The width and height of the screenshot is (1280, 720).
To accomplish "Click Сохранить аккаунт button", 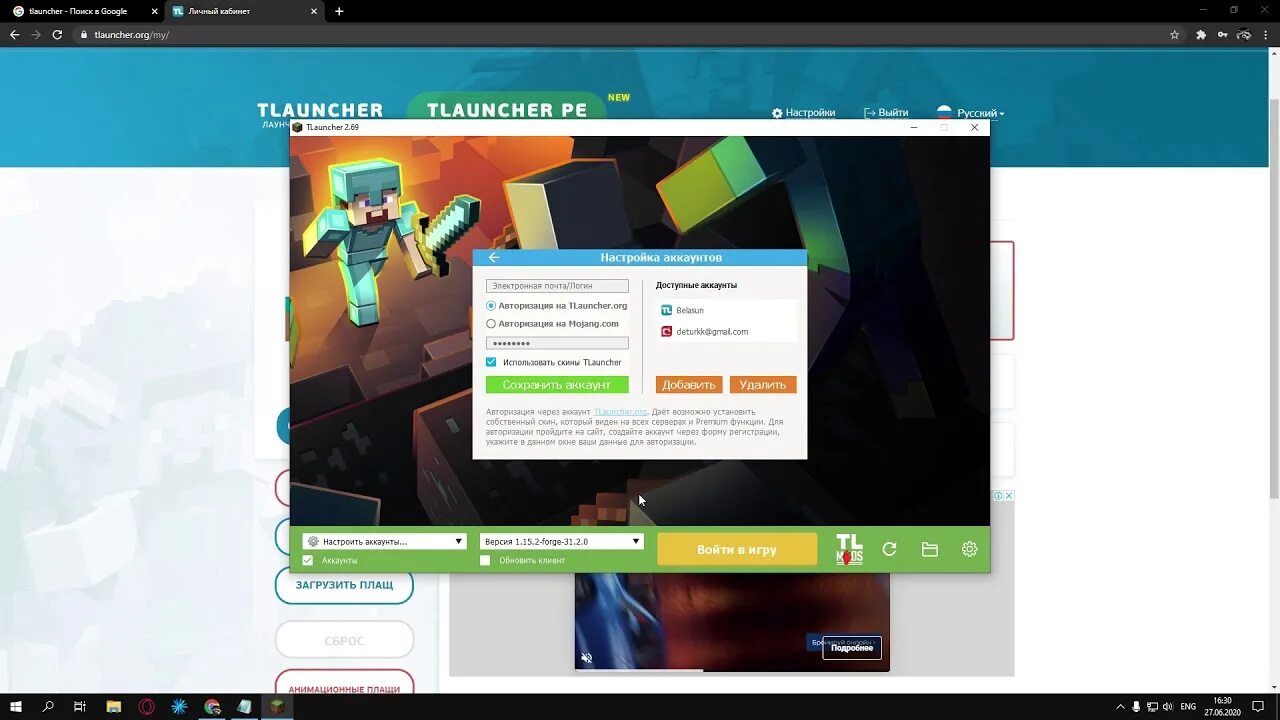I will coord(557,385).
